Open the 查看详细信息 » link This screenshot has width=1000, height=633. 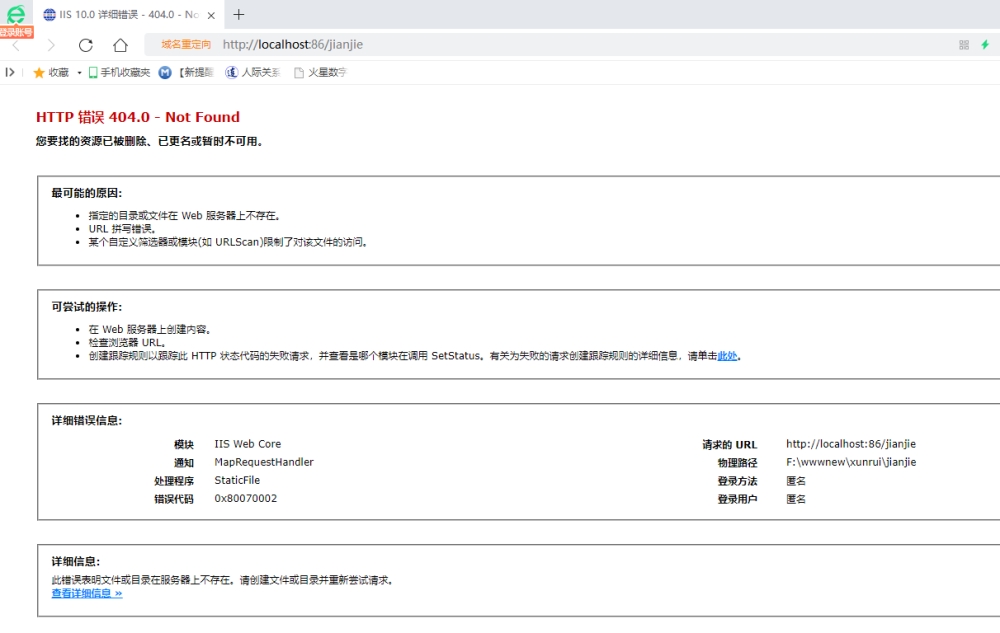[x=87, y=593]
